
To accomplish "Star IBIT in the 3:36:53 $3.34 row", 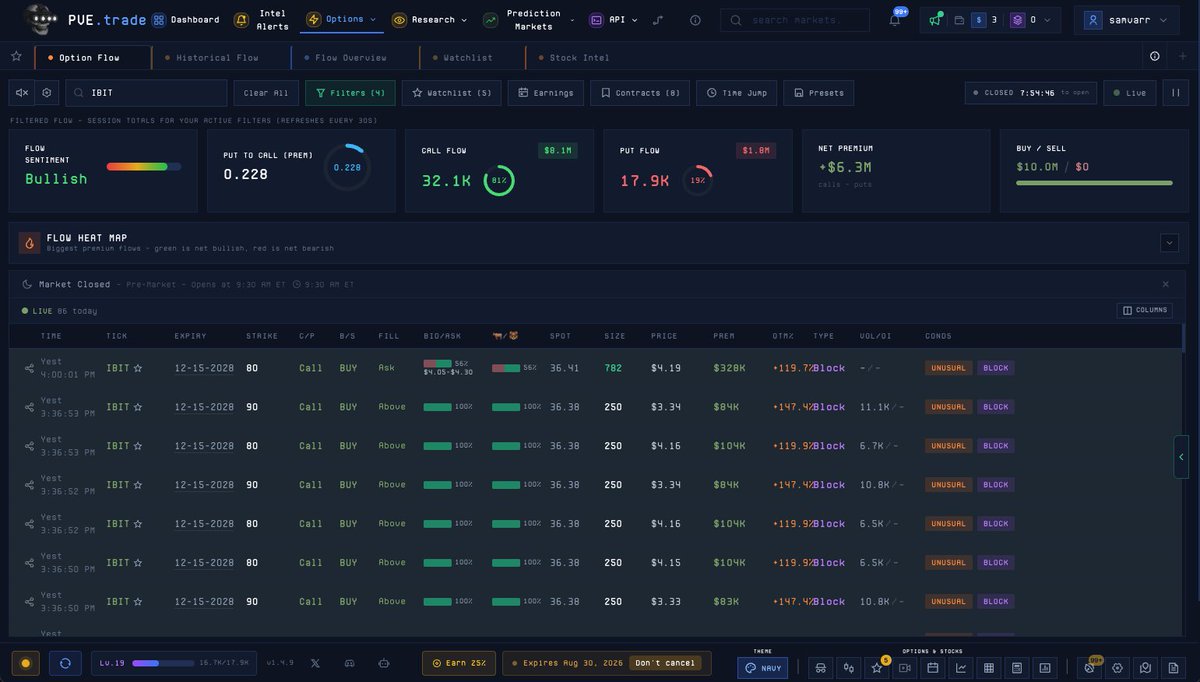I will [x=138, y=407].
